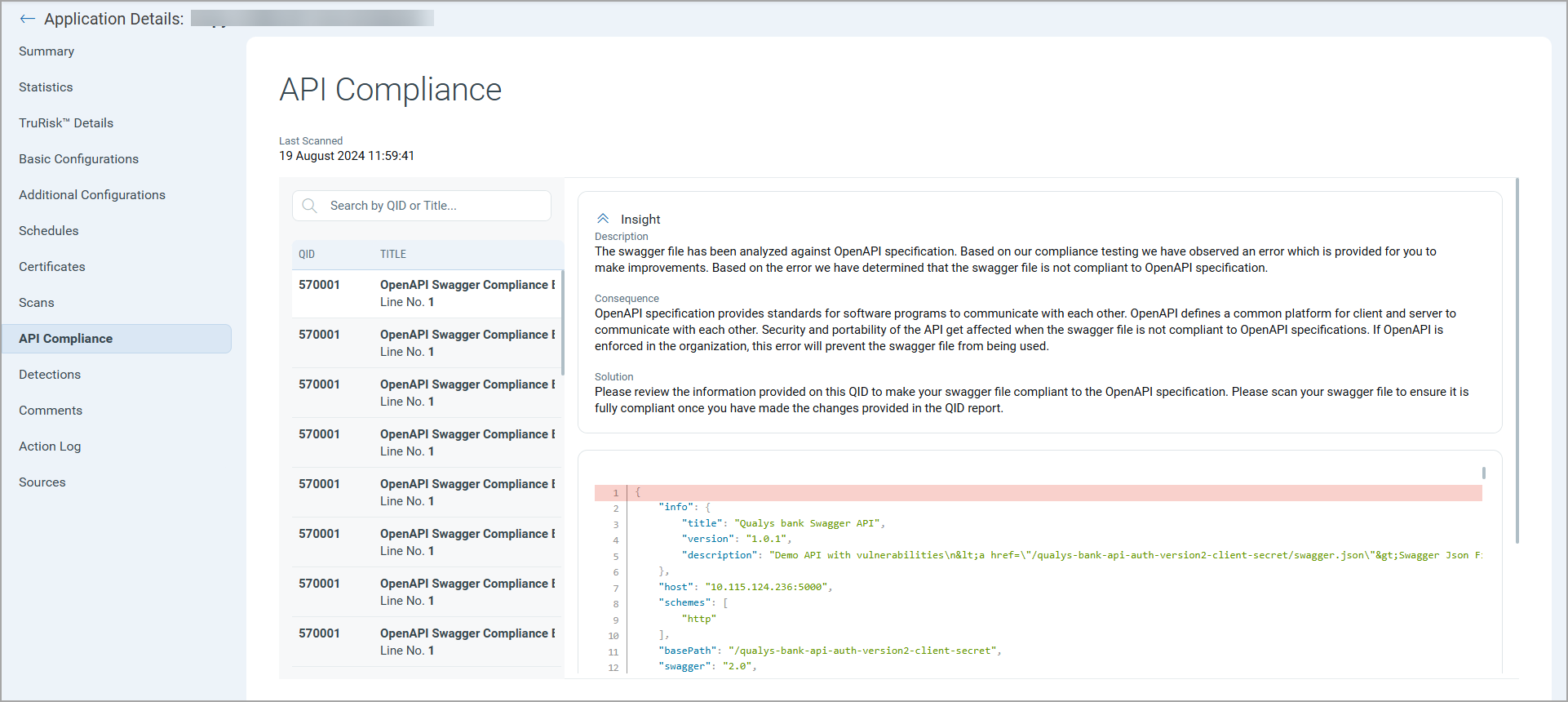This screenshot has height=702, width=1568.
Task: Click the "version": "1.0.1" line
Action: click(737, 539)
